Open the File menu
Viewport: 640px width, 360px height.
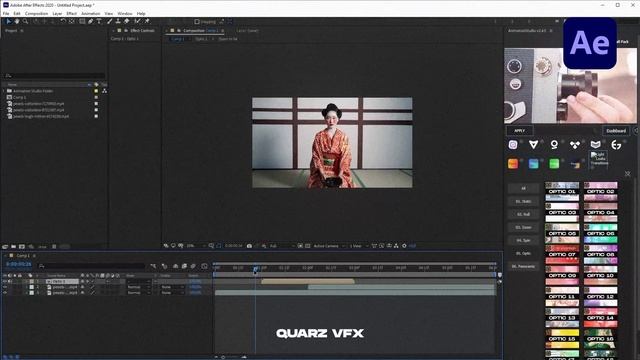[x=6, y=13]
